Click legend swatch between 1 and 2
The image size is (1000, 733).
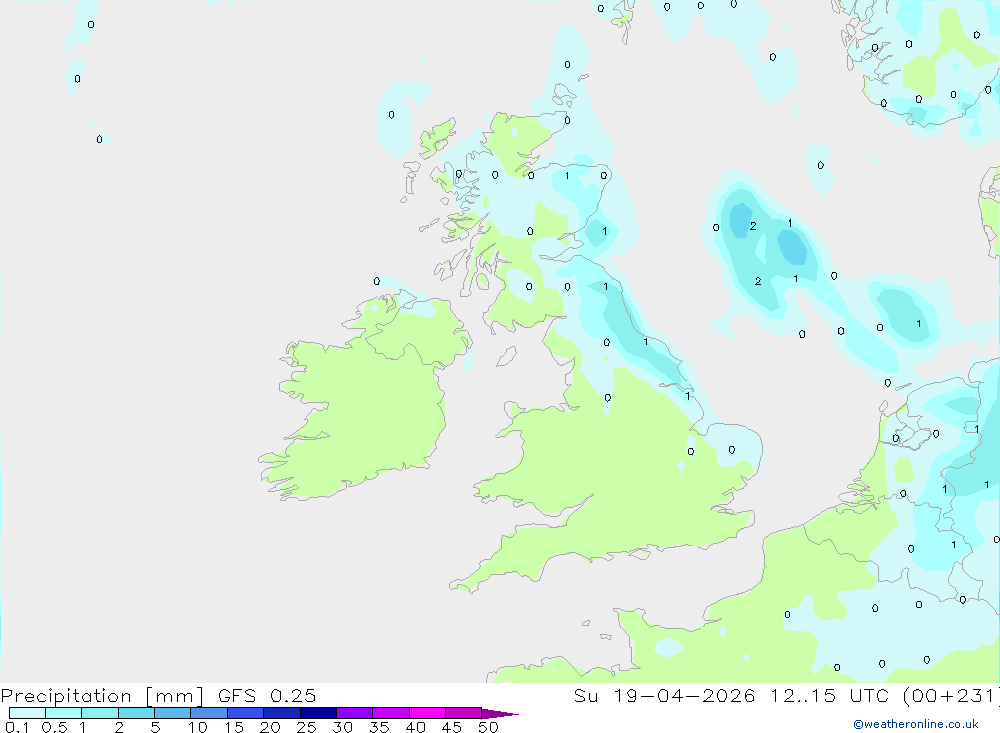tap(99, 713)
